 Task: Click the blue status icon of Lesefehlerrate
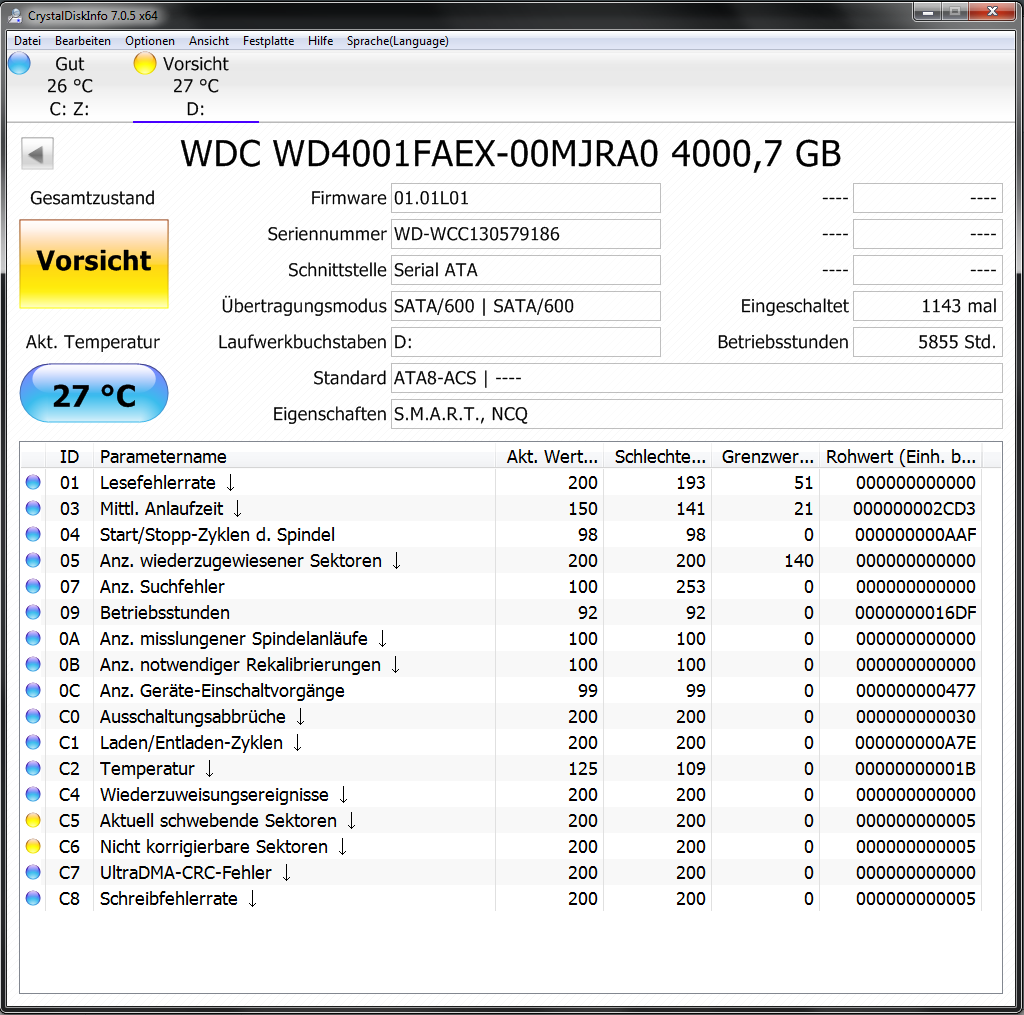33,482
